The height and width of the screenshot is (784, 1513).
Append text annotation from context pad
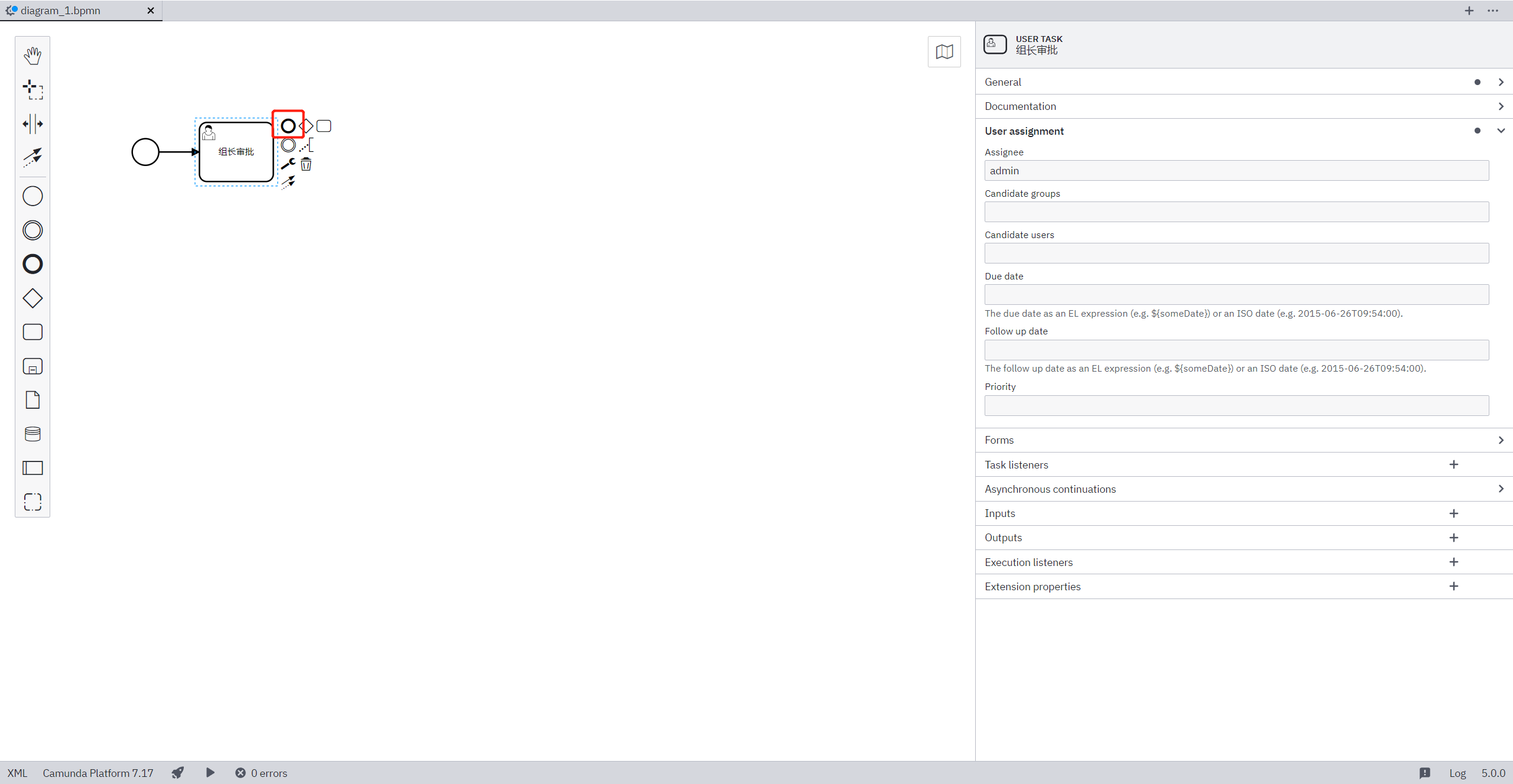click(306, 145)
